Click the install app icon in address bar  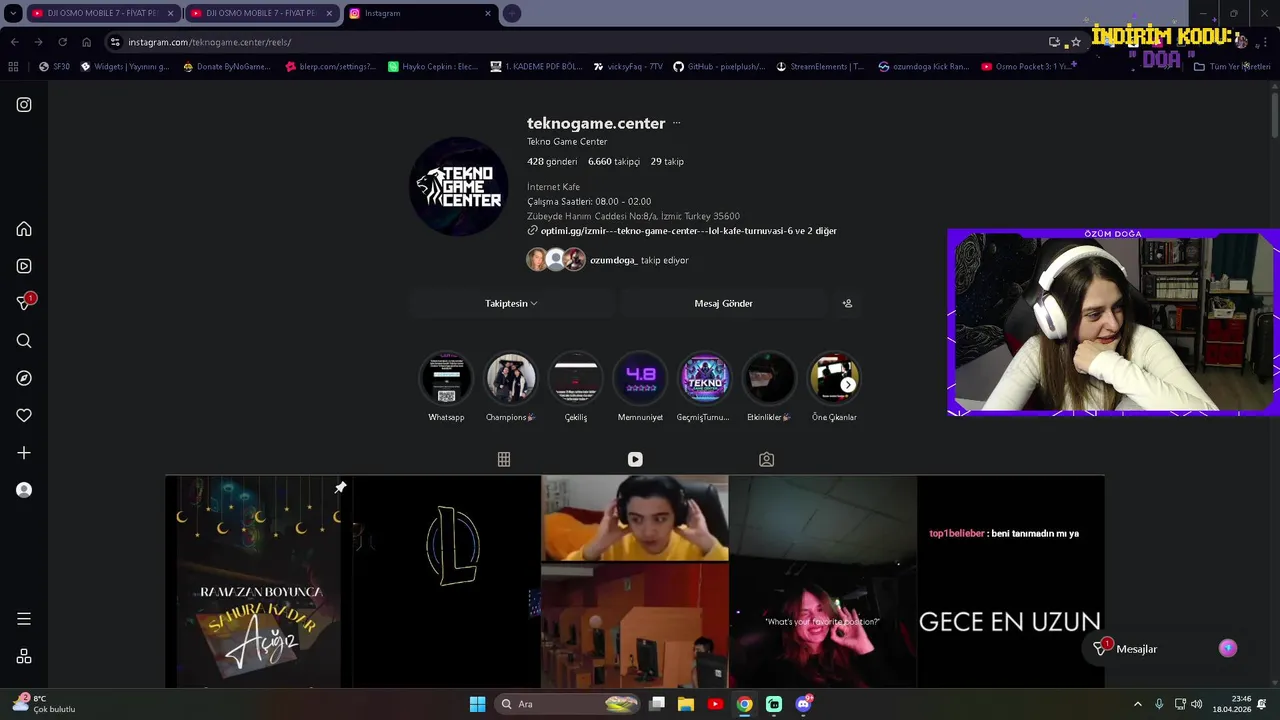(1054, 42)
